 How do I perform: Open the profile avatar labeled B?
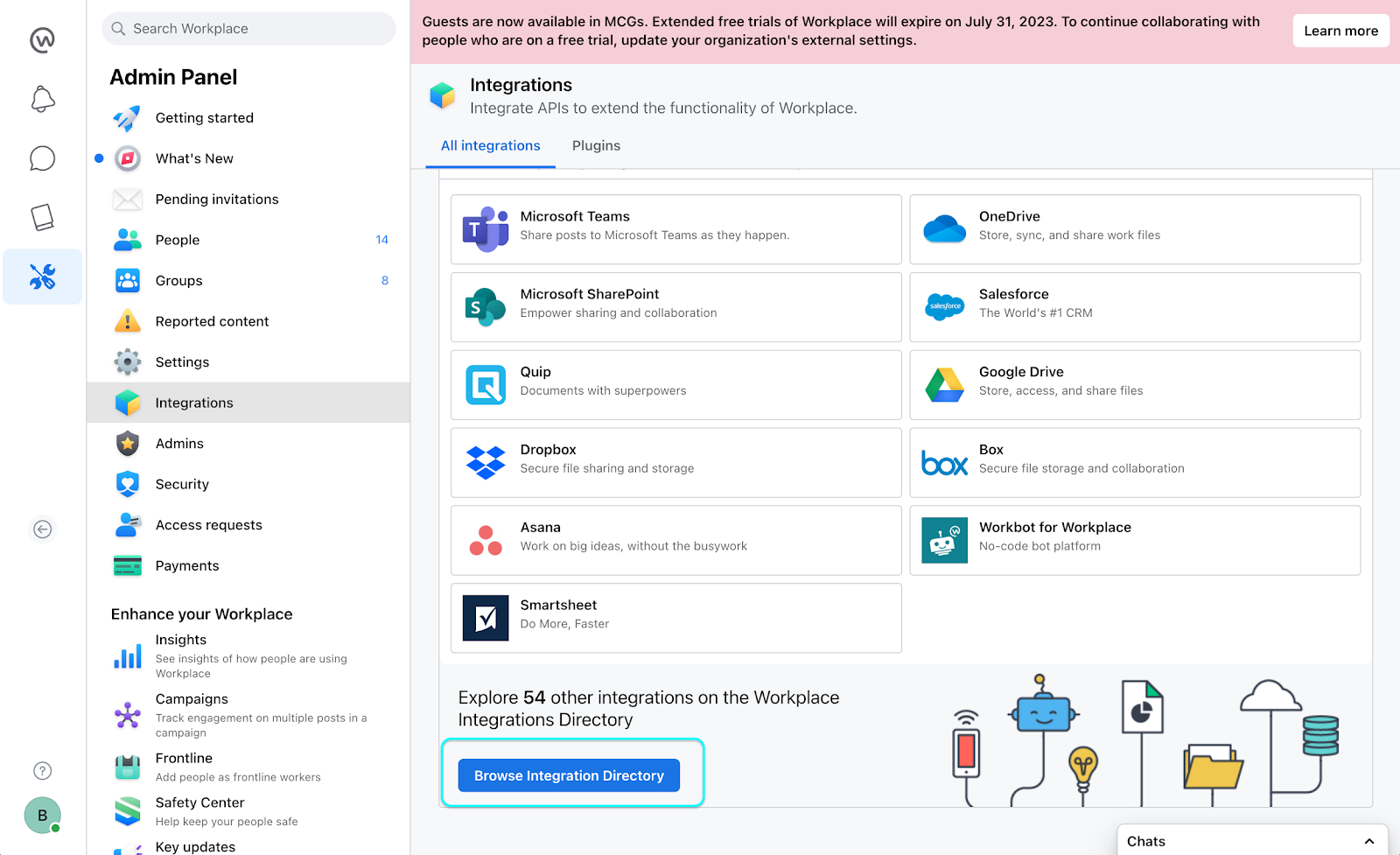click(x=42, y=815)
